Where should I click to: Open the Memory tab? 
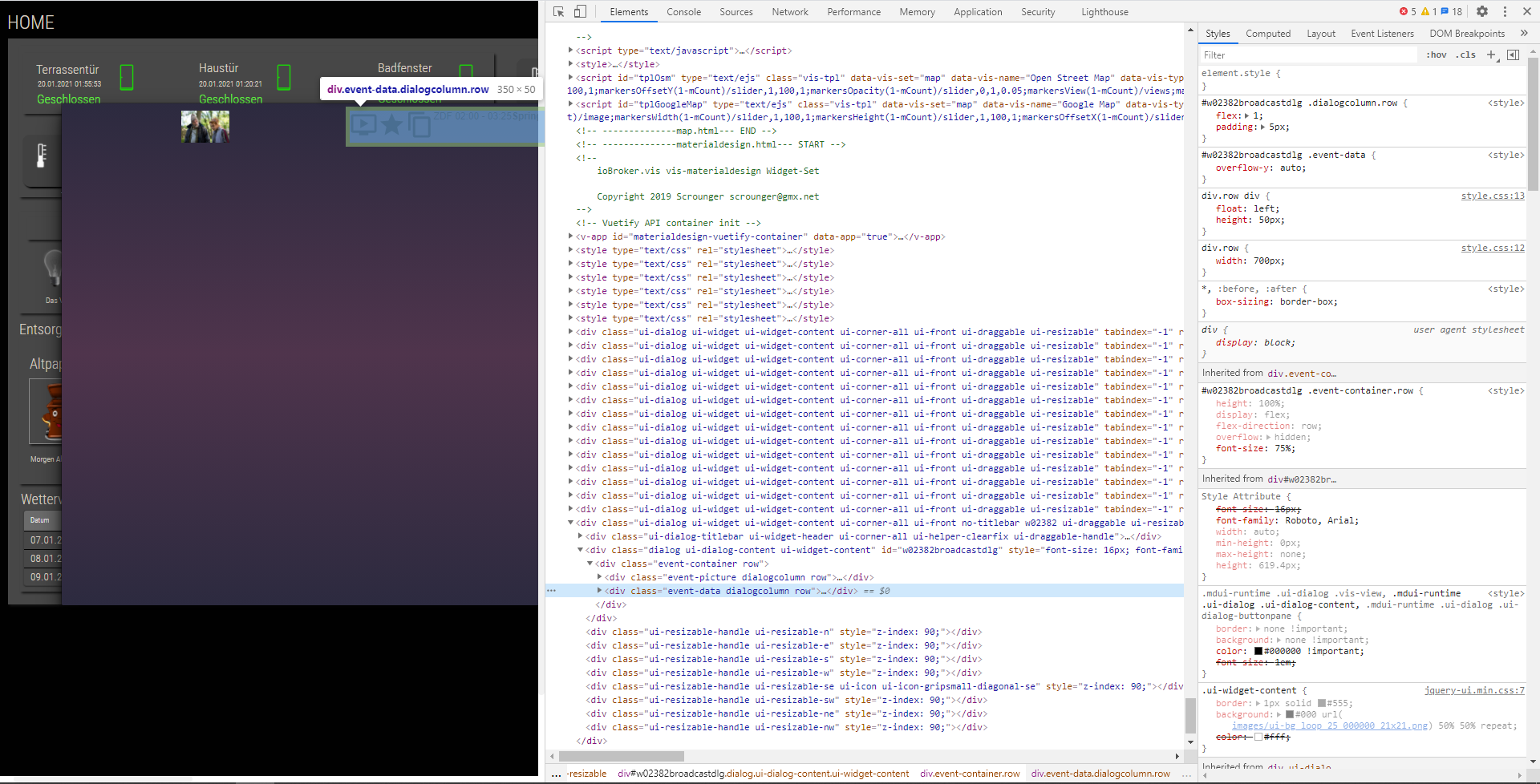coord(917,11)
